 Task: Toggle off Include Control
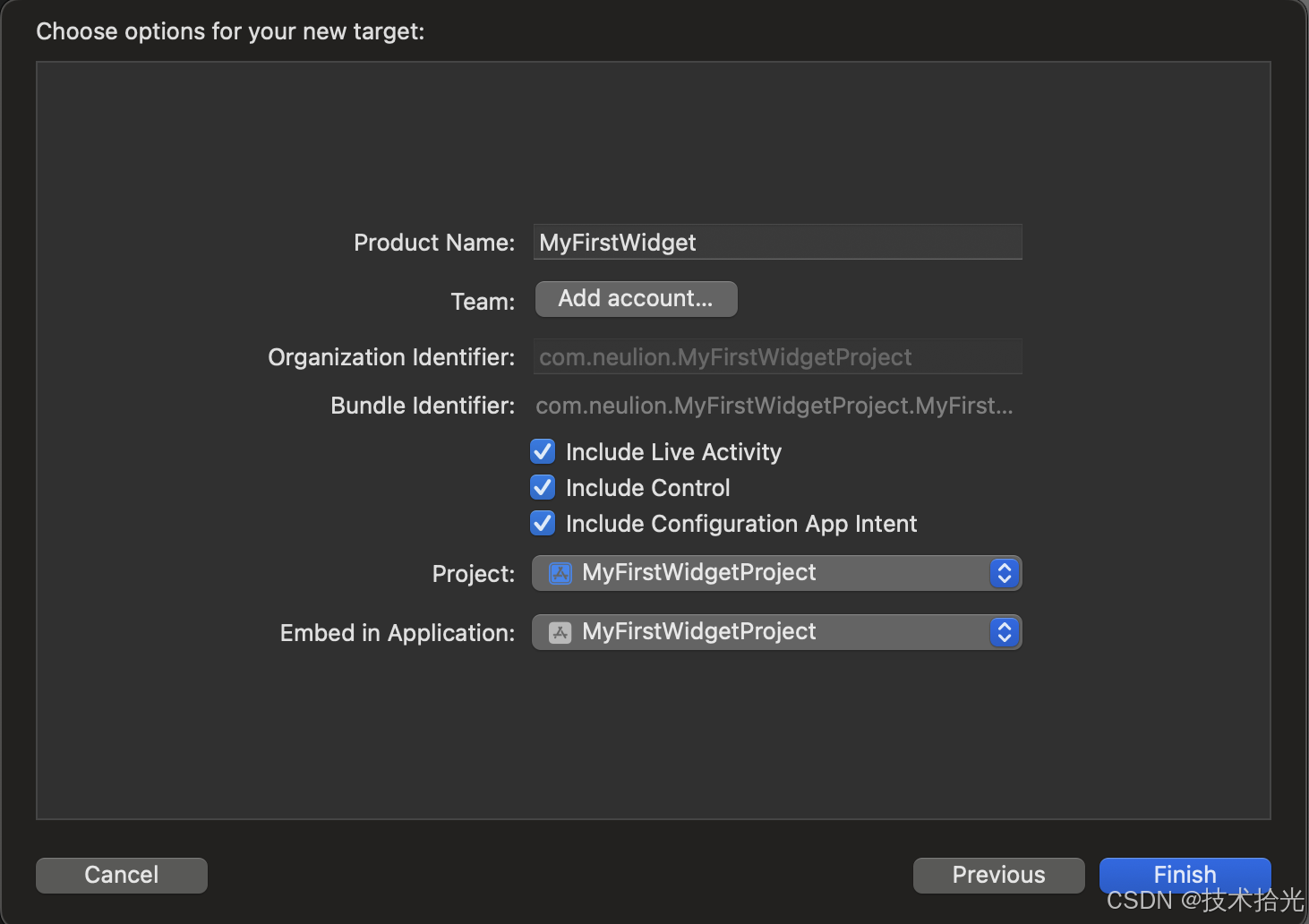click(x=543, y=487)
